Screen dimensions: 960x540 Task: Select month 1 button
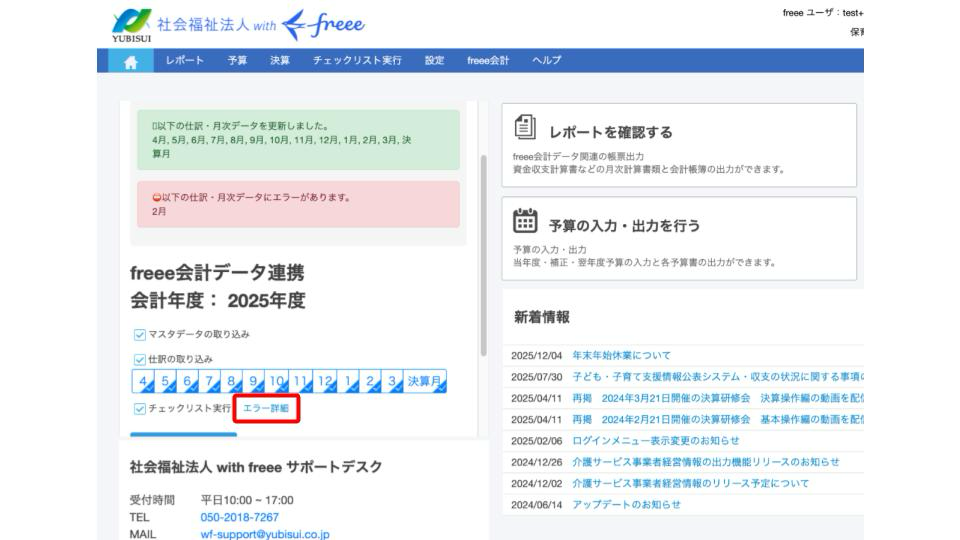(348, 381)
